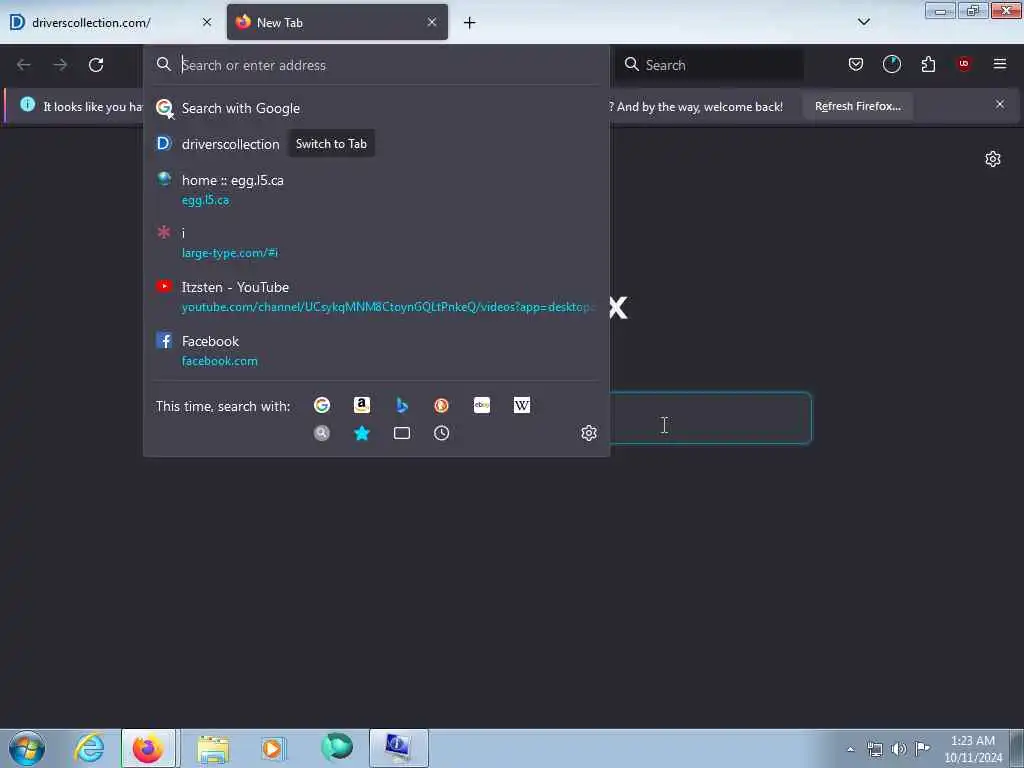
Task: Open the uBlock Origin extension icon
Action: point(964,63)
